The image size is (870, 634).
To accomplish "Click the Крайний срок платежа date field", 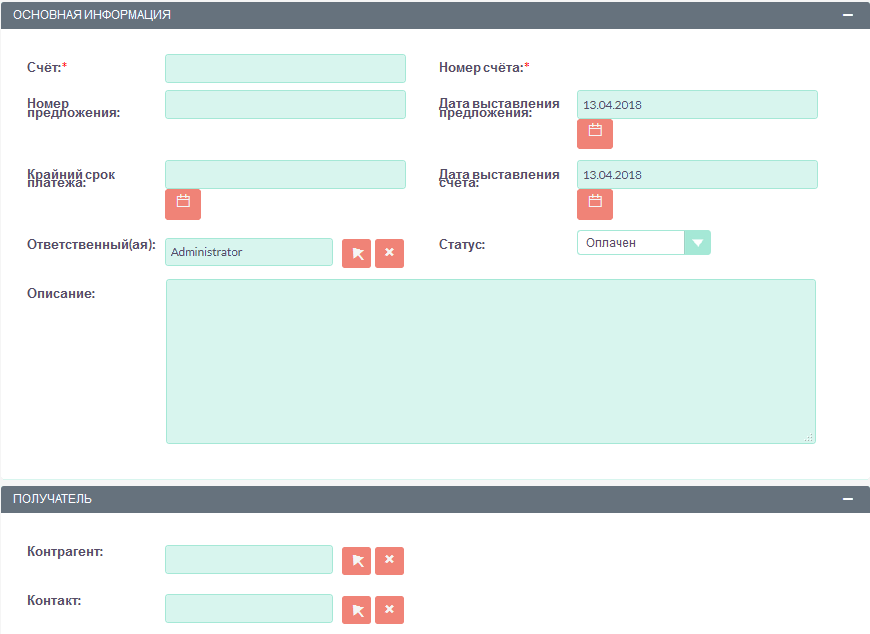I will point(285,174).
